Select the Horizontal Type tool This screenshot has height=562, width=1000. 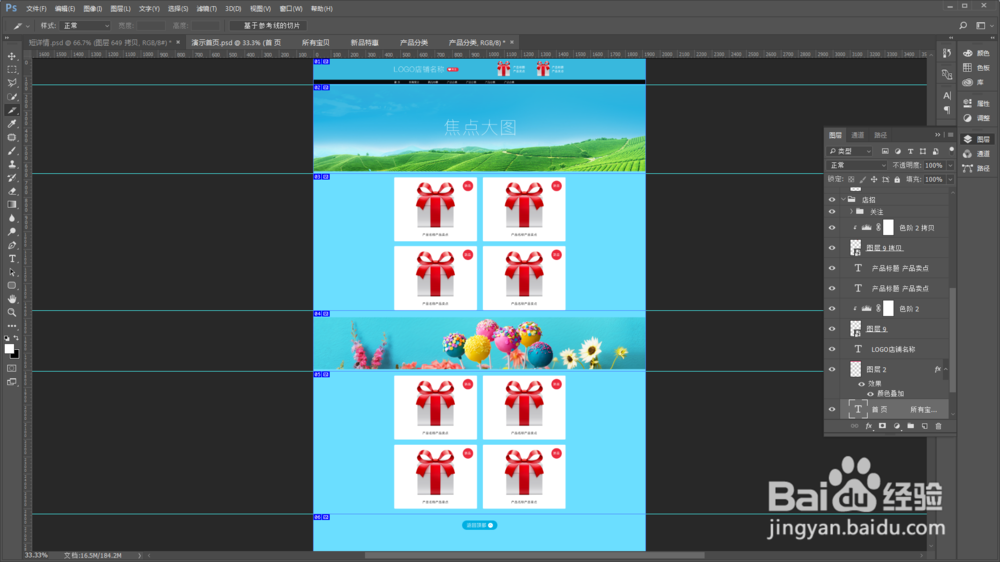(x=11, y=259)
